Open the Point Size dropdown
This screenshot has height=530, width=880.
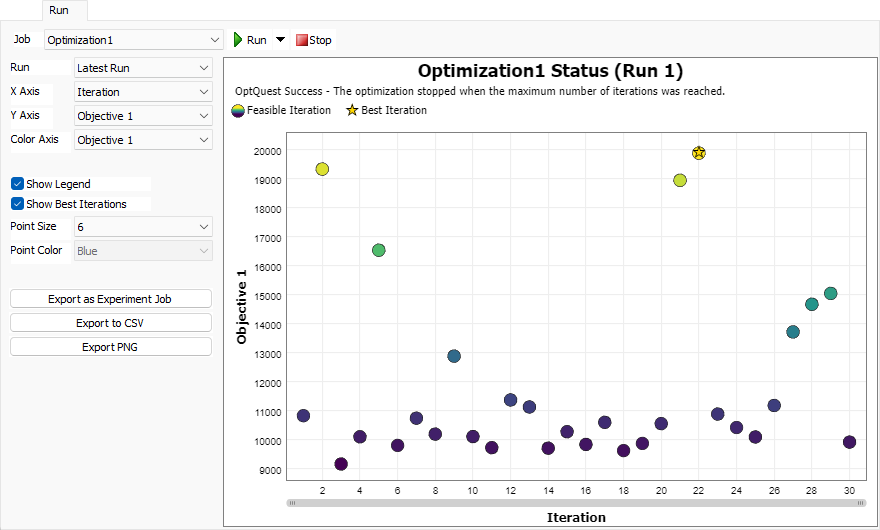point(144,227)
